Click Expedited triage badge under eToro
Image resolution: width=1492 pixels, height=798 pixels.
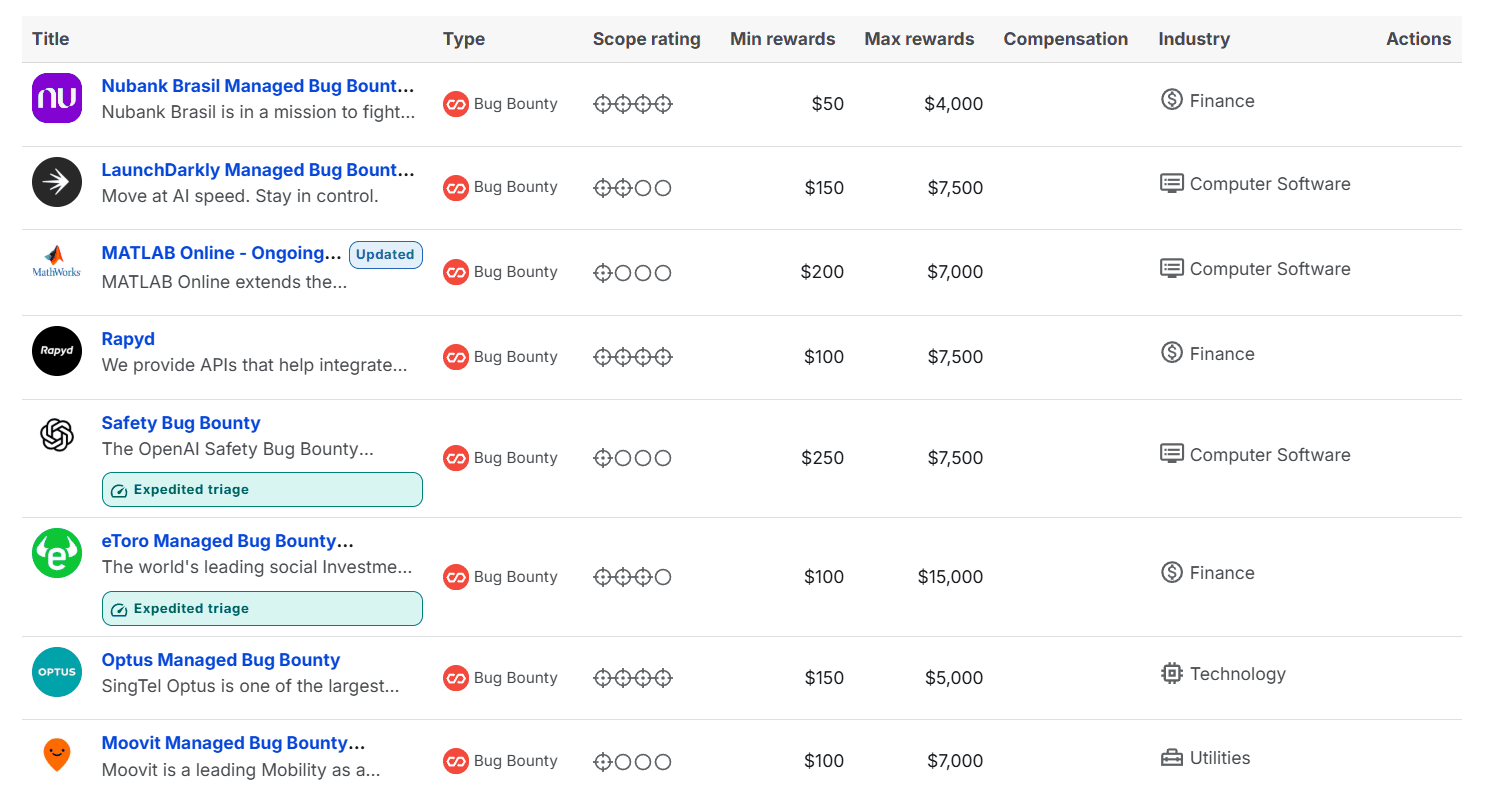click(x=262, y=609)
